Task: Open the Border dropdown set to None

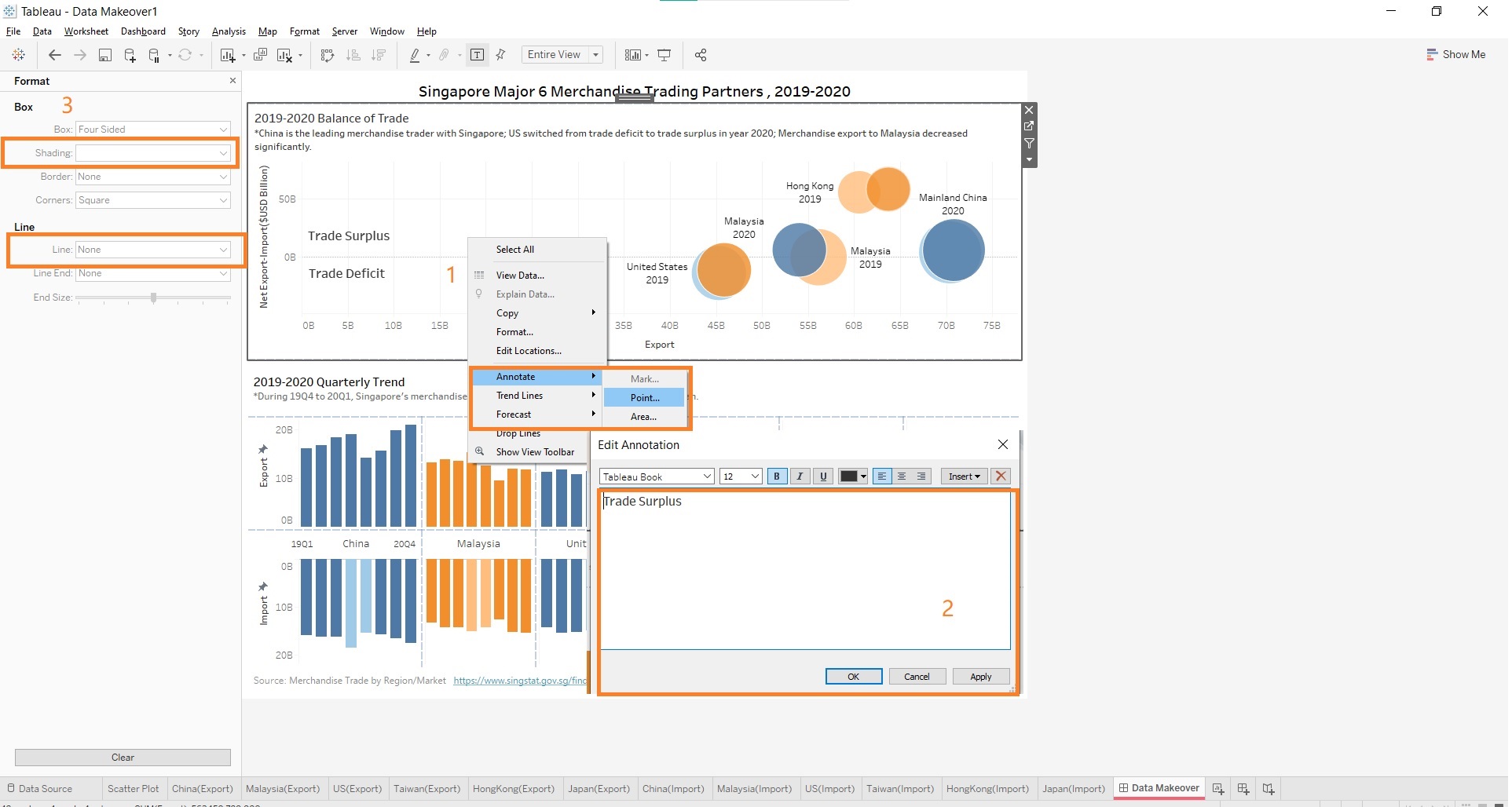Action: [x=152, y=177]
